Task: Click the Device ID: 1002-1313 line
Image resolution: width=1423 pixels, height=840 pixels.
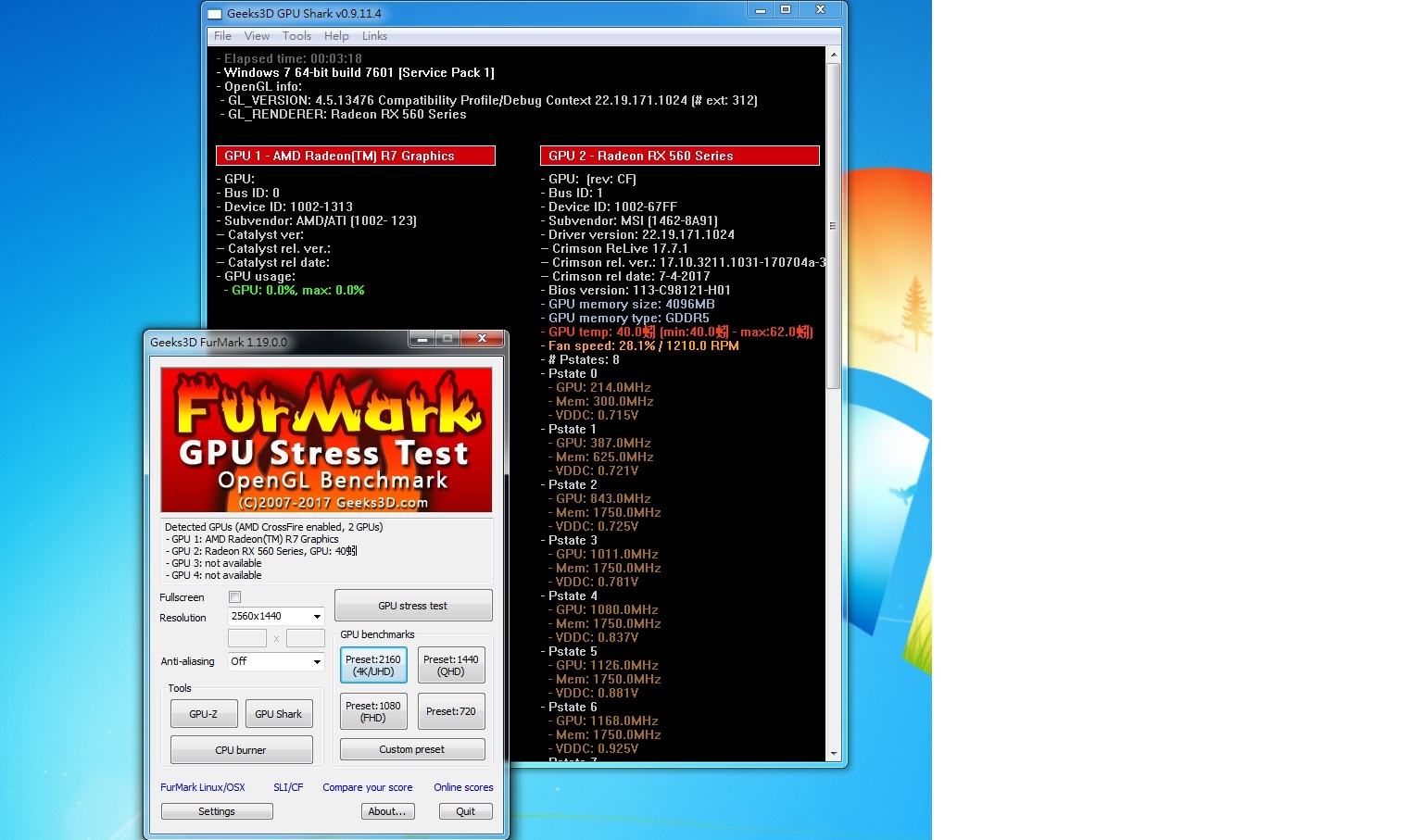Action: [285, 207]
